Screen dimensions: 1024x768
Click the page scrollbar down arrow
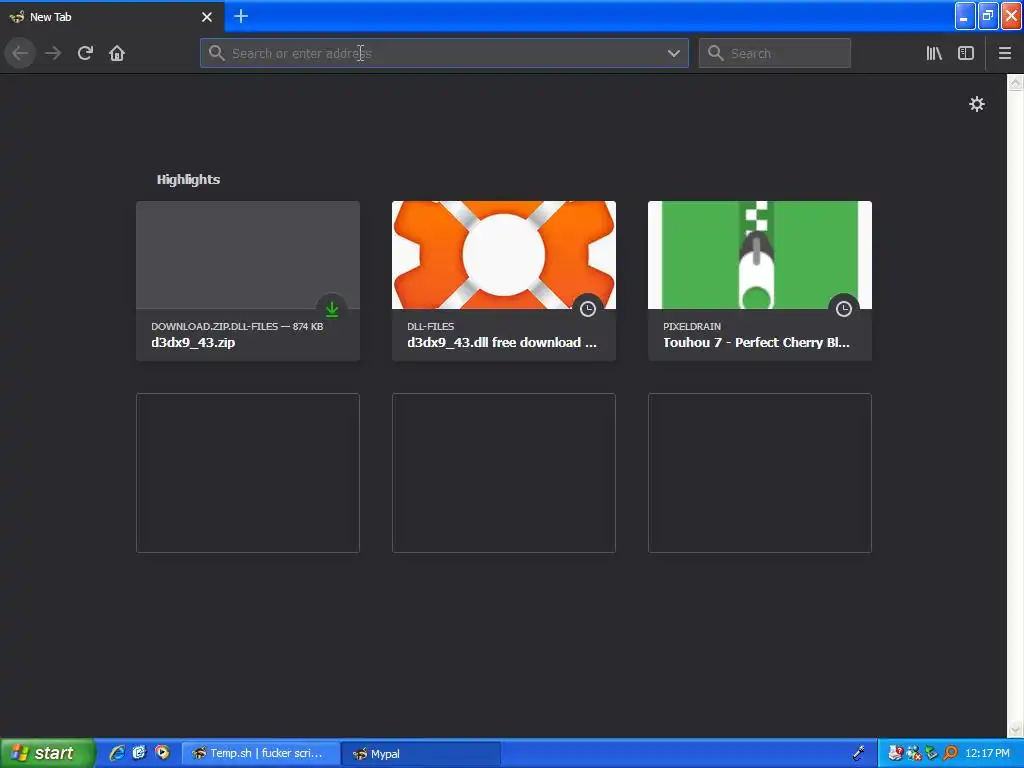[x=1016, y=729]
